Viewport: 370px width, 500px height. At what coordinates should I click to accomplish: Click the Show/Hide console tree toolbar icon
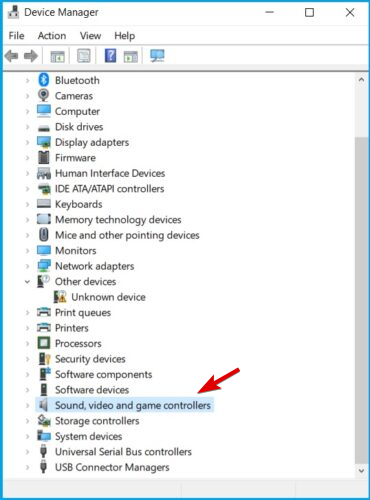tap(57, 56)
